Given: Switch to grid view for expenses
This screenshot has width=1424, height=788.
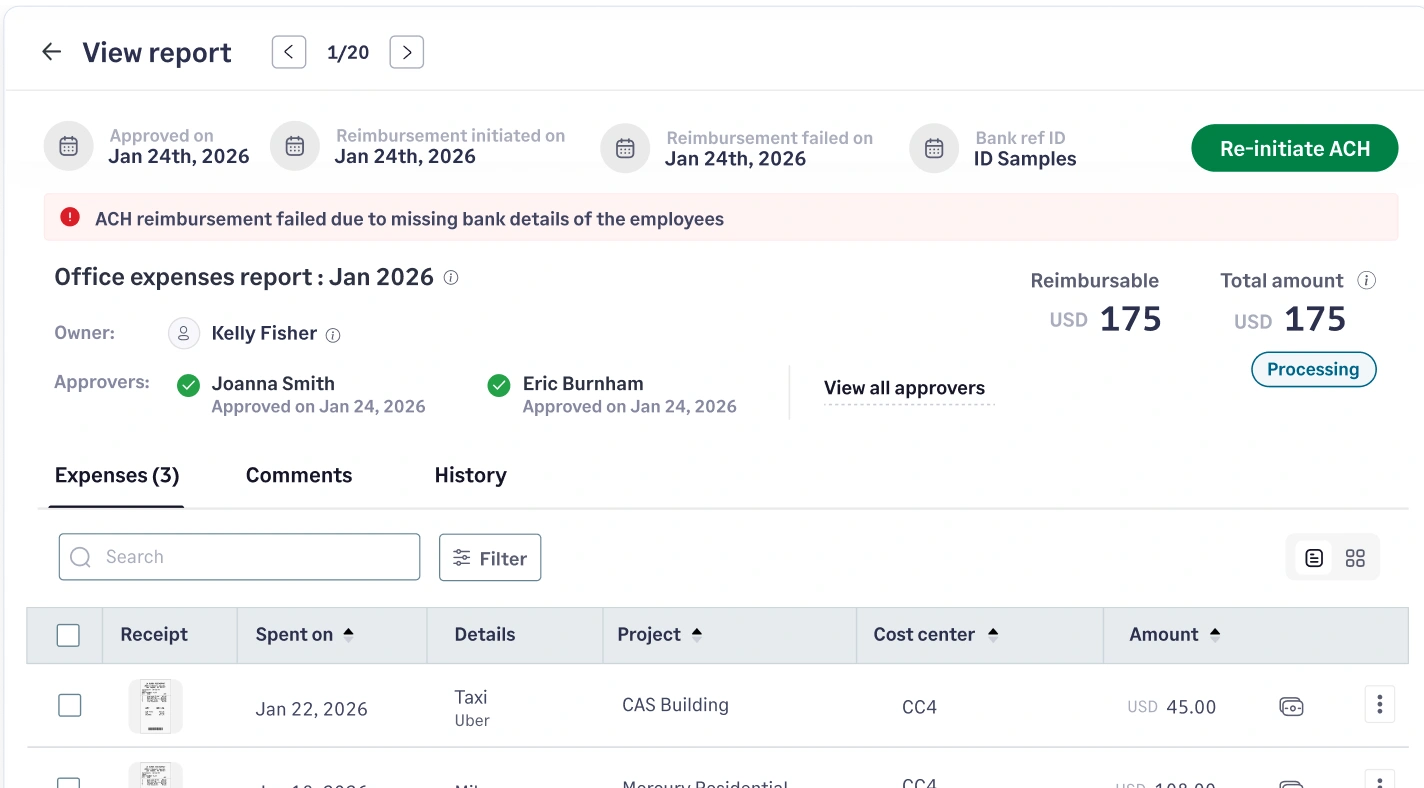Looking at the screenshot, I should [x=1355, y=558].
